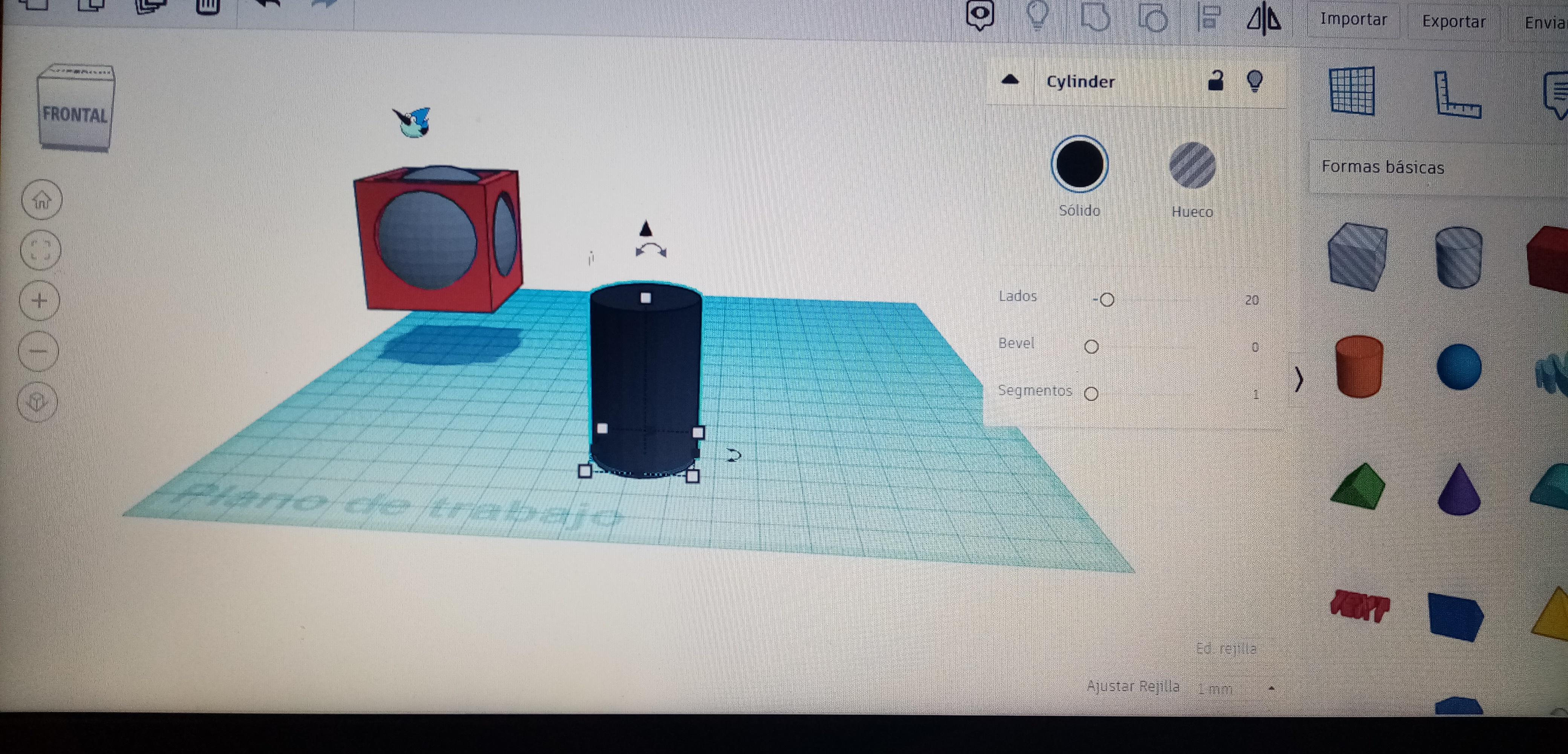Select Solid (Sólido) color option

point(1079,164)
